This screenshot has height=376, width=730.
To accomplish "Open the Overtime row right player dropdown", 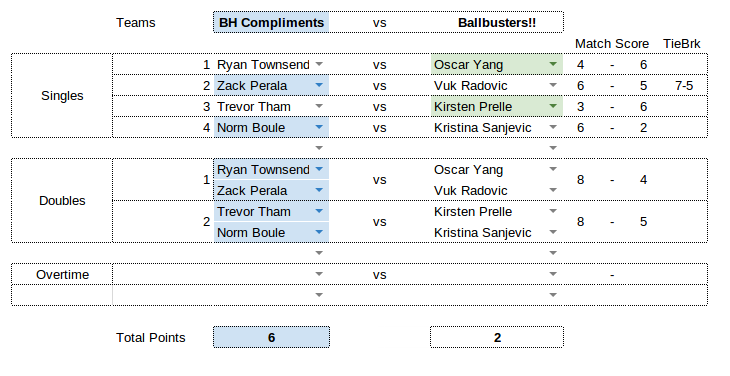I will [553, 274].
